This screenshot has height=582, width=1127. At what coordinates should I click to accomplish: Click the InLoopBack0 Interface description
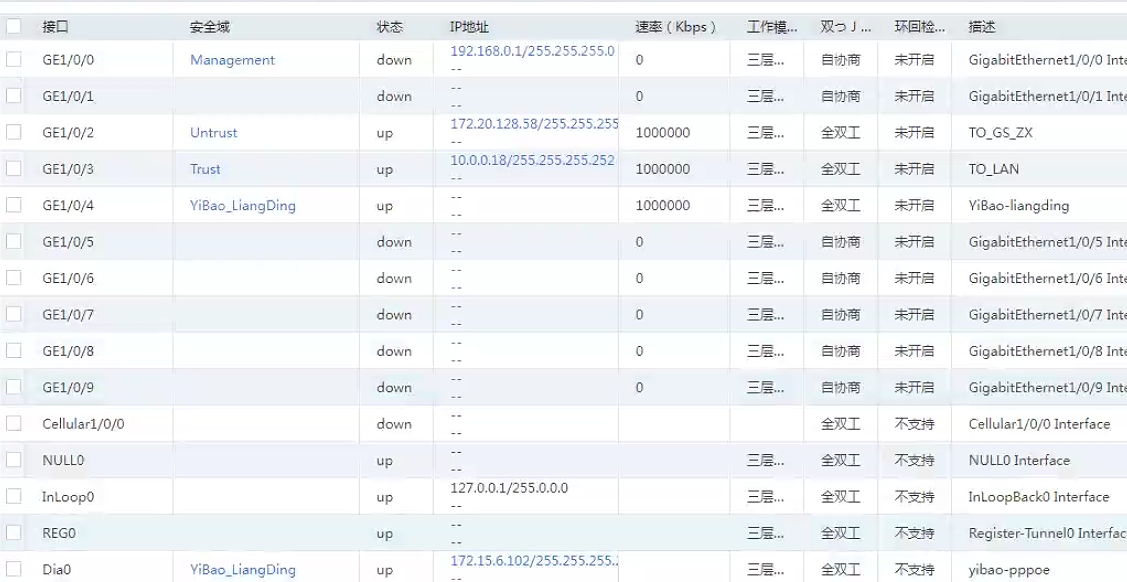click(x=1039, y=497)
